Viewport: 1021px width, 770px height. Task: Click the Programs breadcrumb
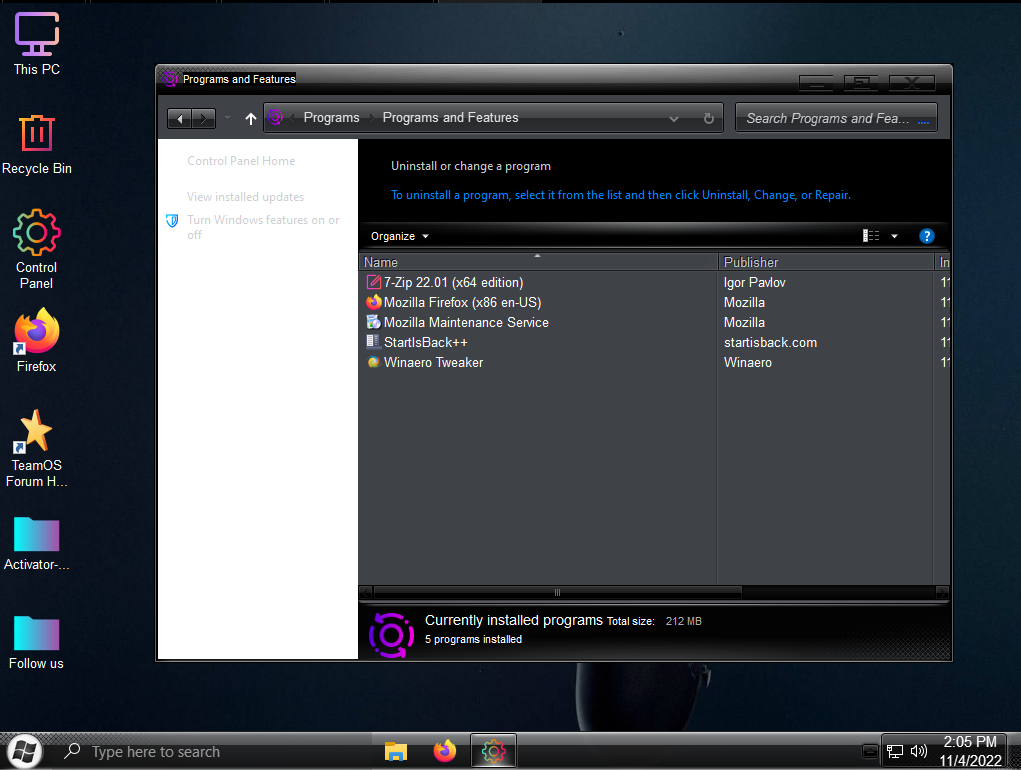coord(331,118)
